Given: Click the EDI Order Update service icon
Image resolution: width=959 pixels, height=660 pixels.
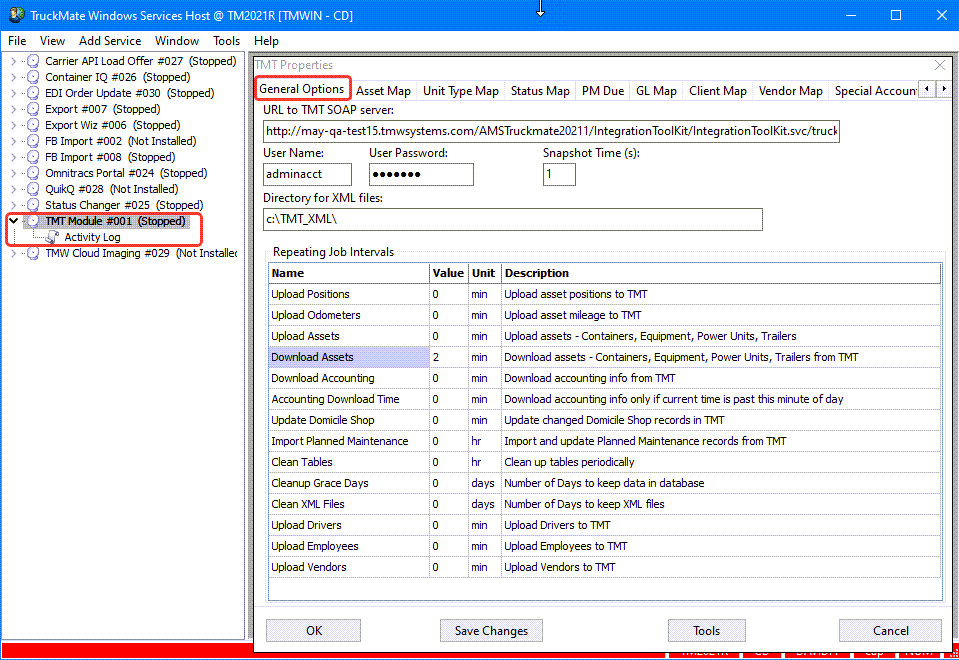Looking at the screenshot, I should click(33, 93).
